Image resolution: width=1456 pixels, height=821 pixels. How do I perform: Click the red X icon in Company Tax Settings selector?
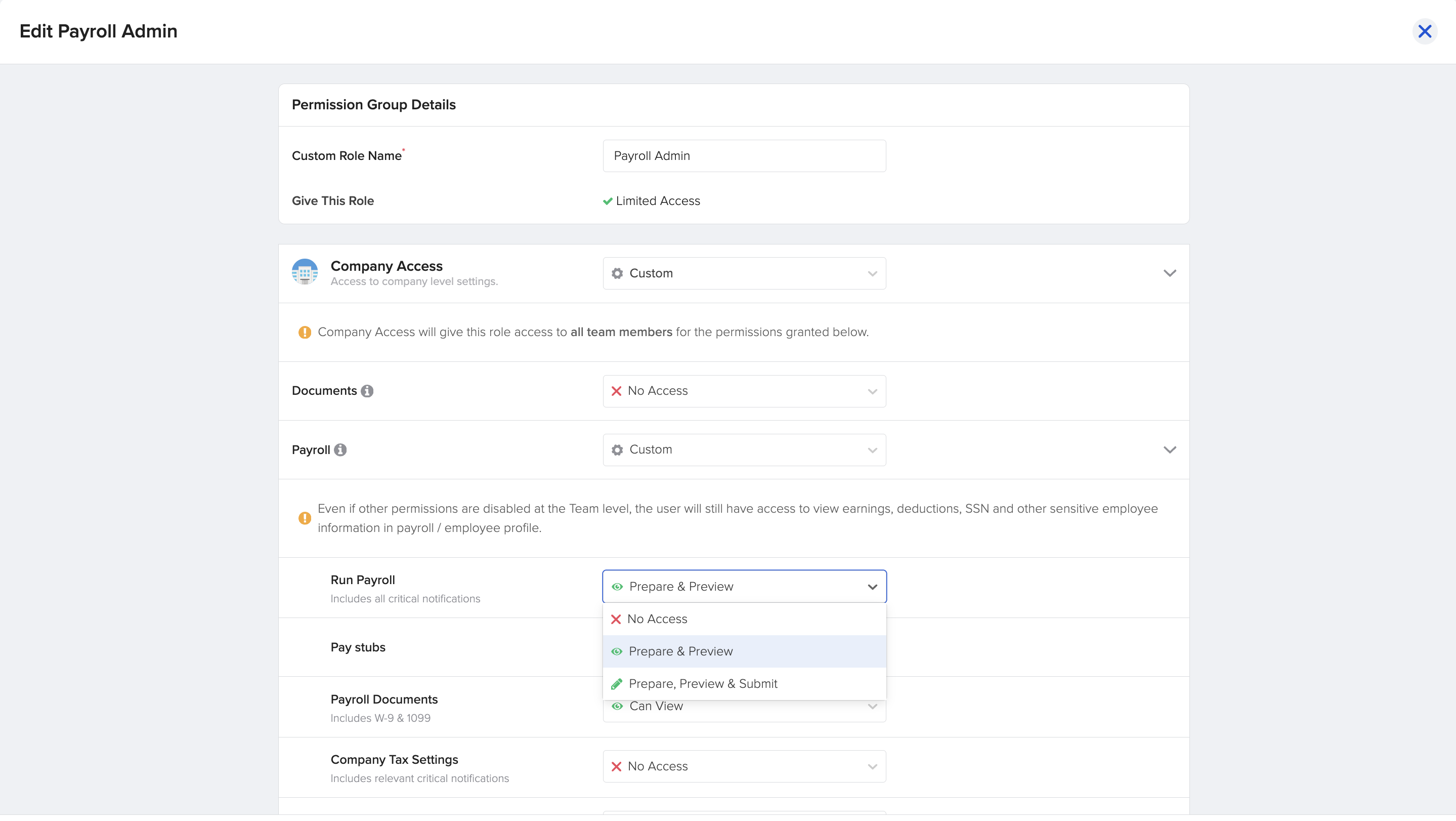pos(616,766)
